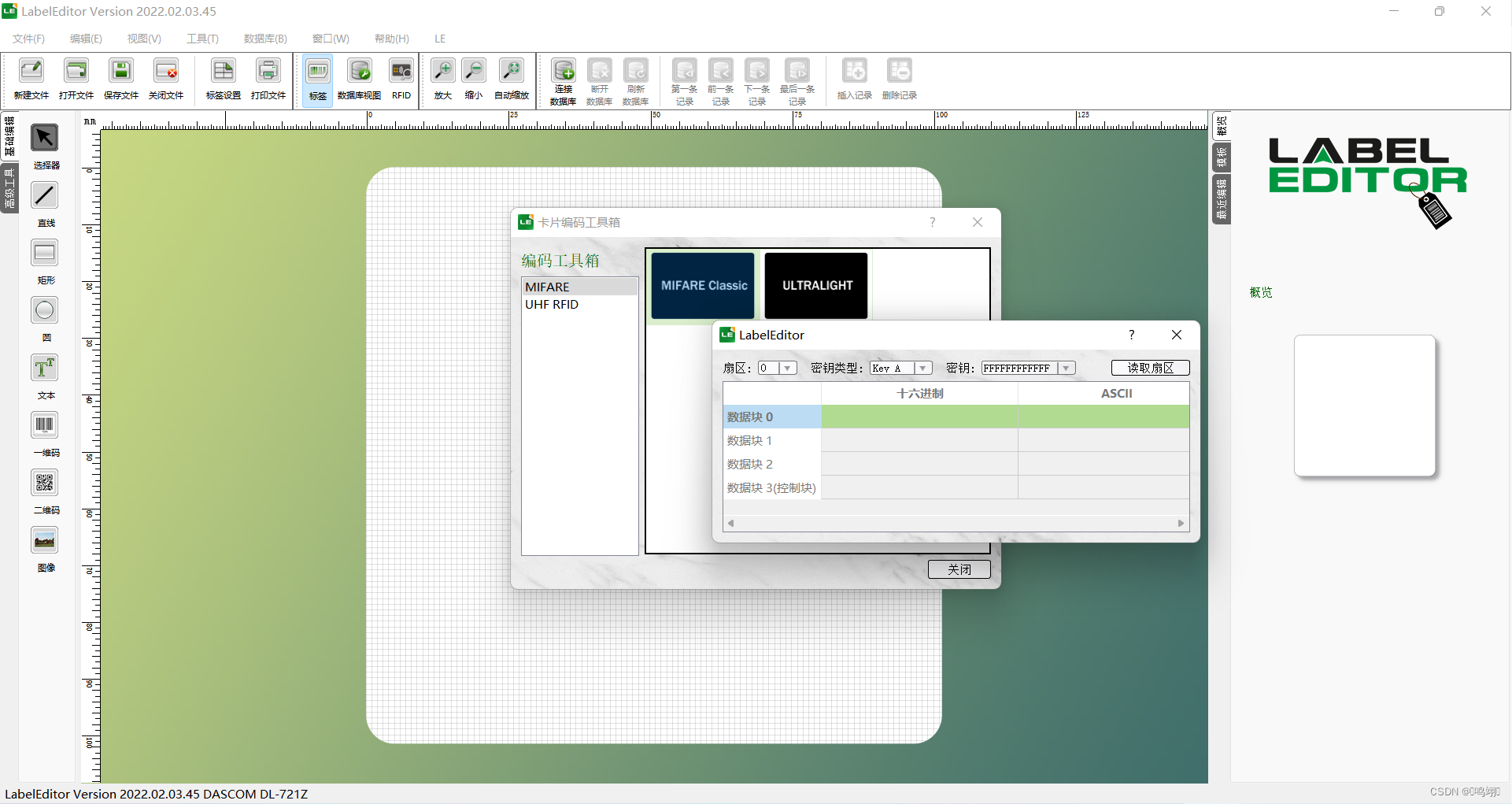Click the 十六进制 column header
The image size is (1512, 804).
(919, 393)
